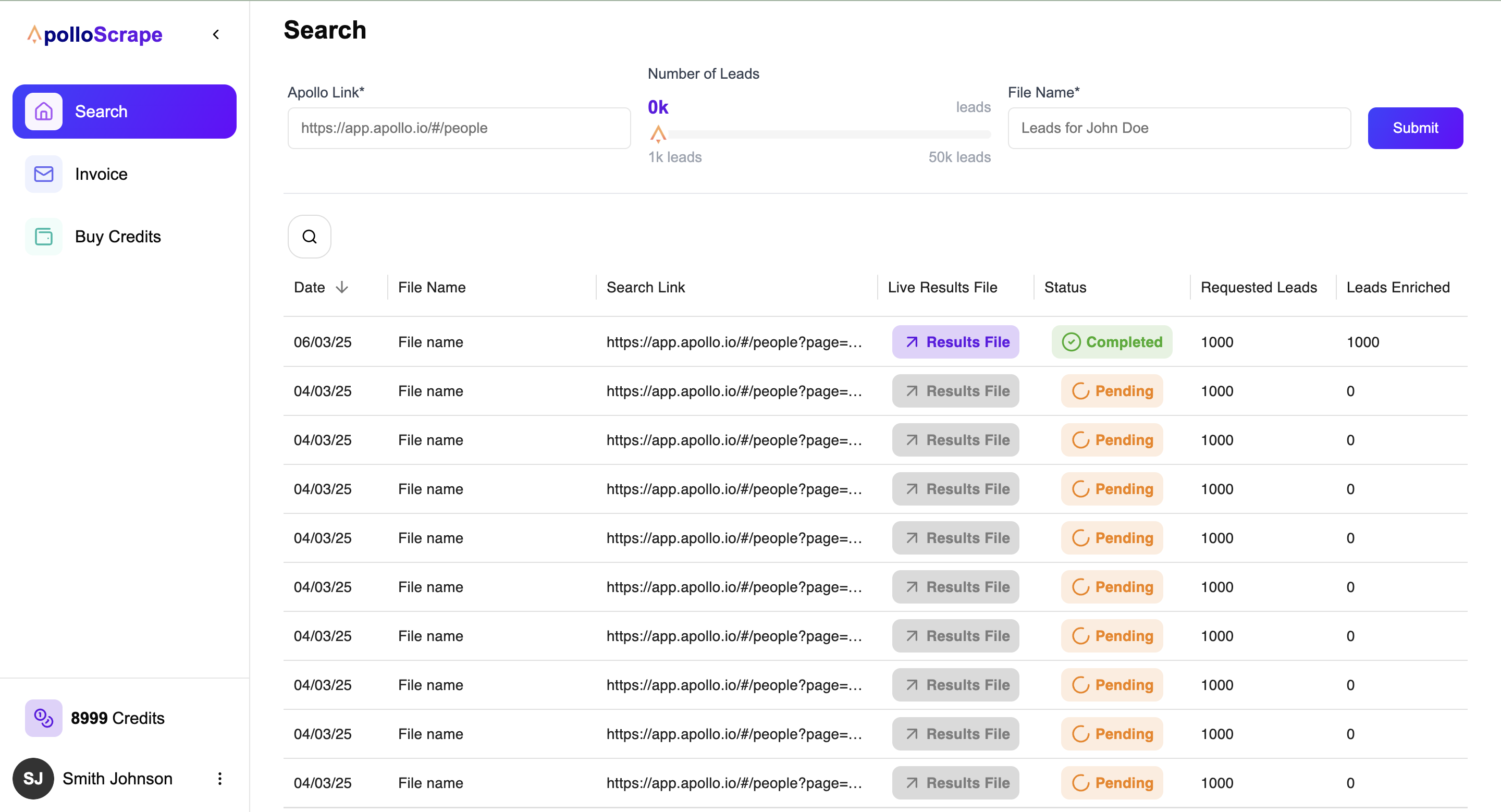The image size is (1501, 812).
Task: Click the ApolloScrape logo
Action: pos(94,34)
